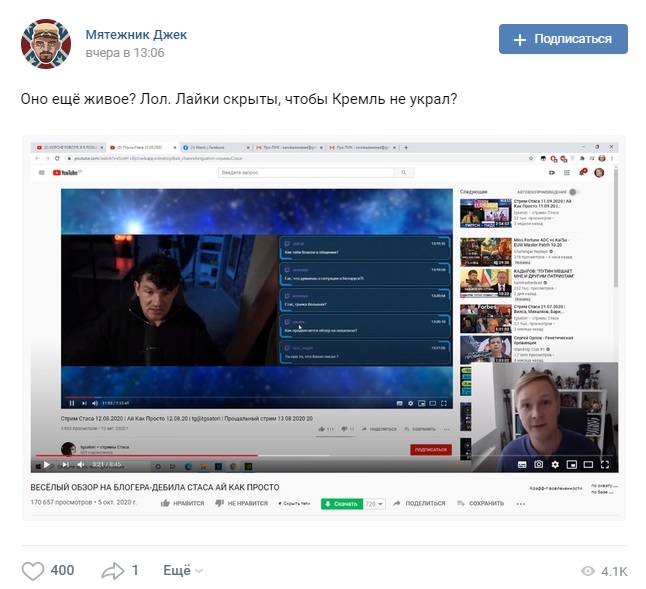Pause the inner Стрим Стаса video
The height and width of the screenshot is (589, 646).
[x=72, y=403]
